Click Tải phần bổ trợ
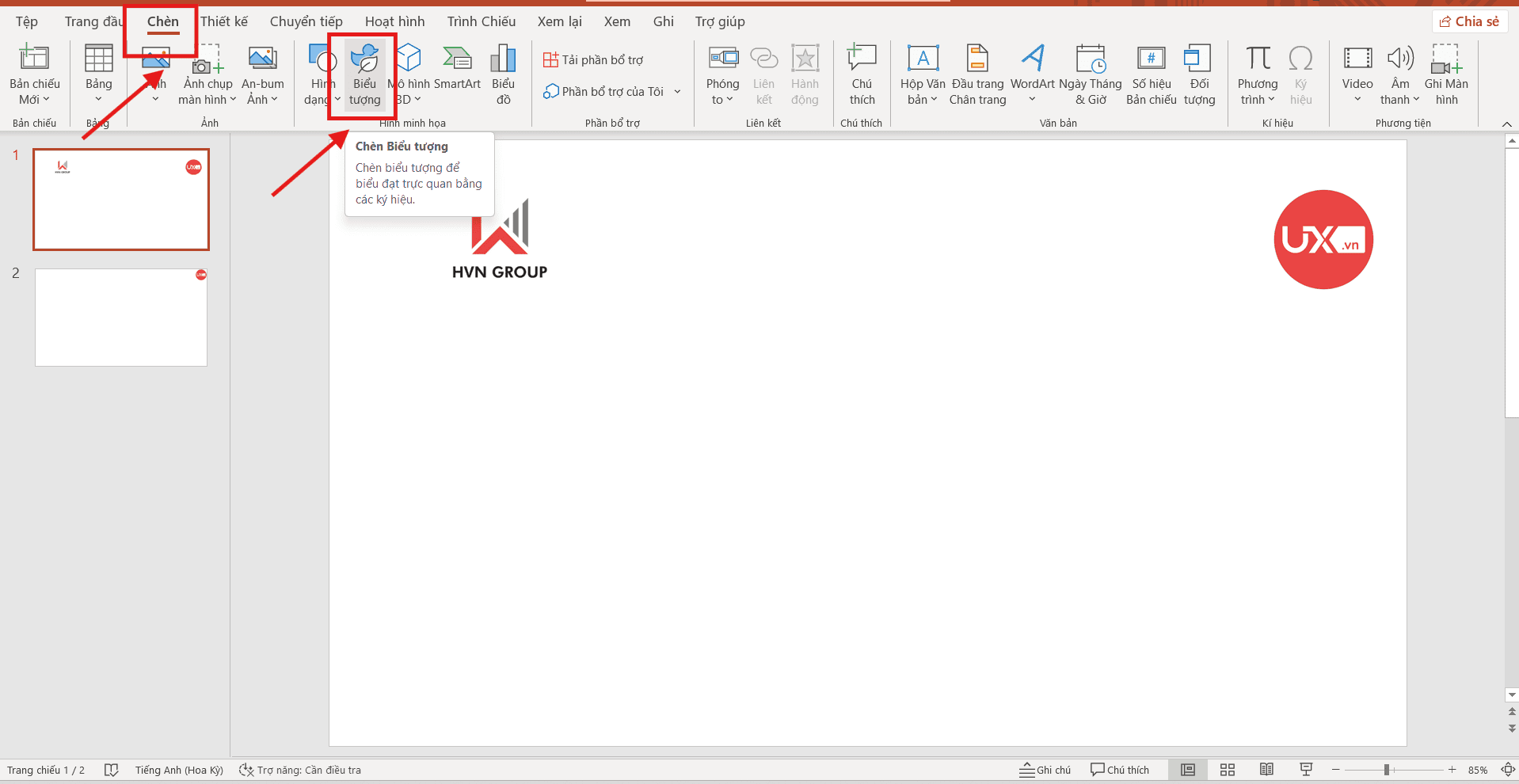 click(x=593, y=60)
